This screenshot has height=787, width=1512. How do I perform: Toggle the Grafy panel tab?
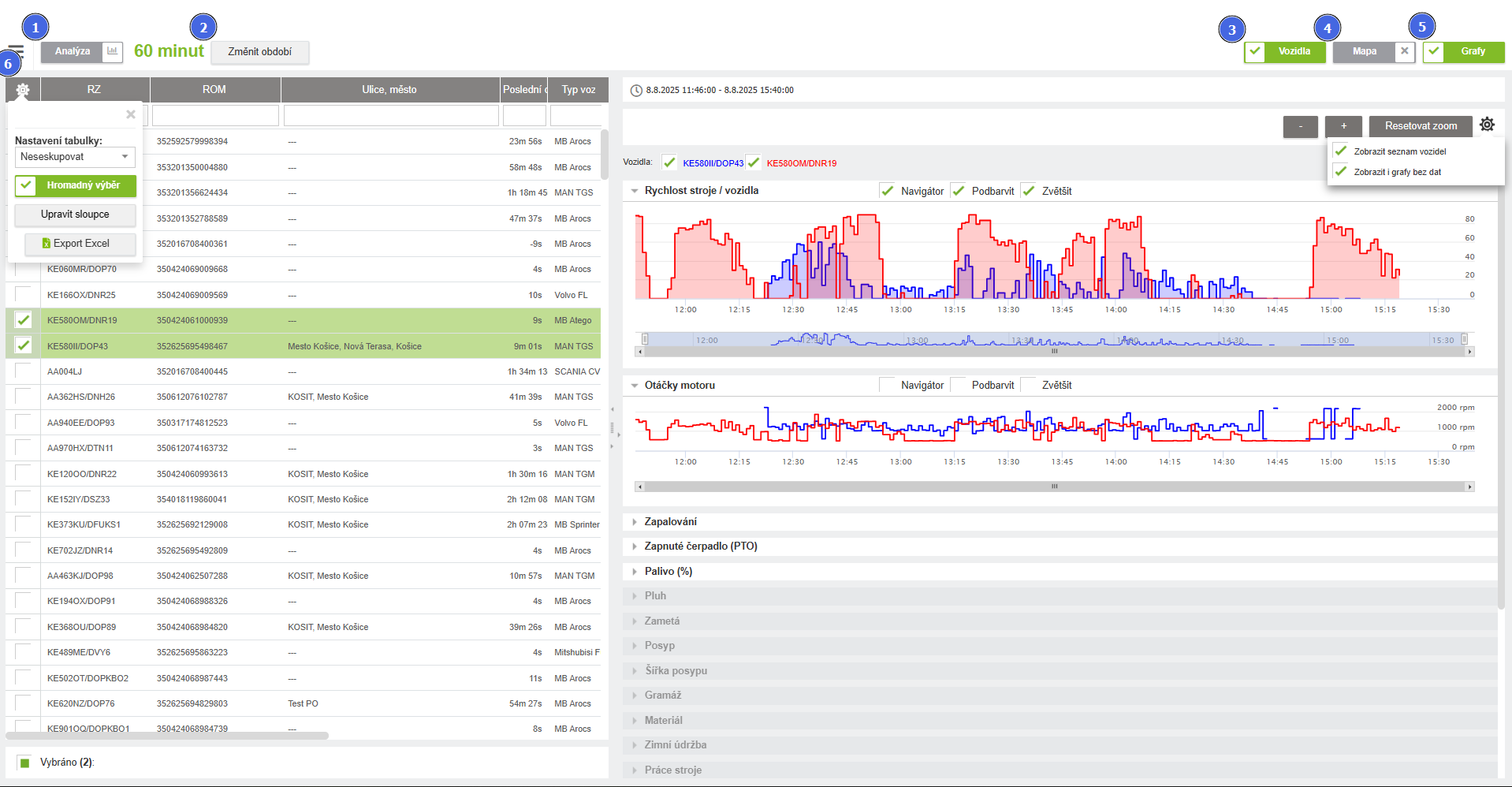[1472, 52]
